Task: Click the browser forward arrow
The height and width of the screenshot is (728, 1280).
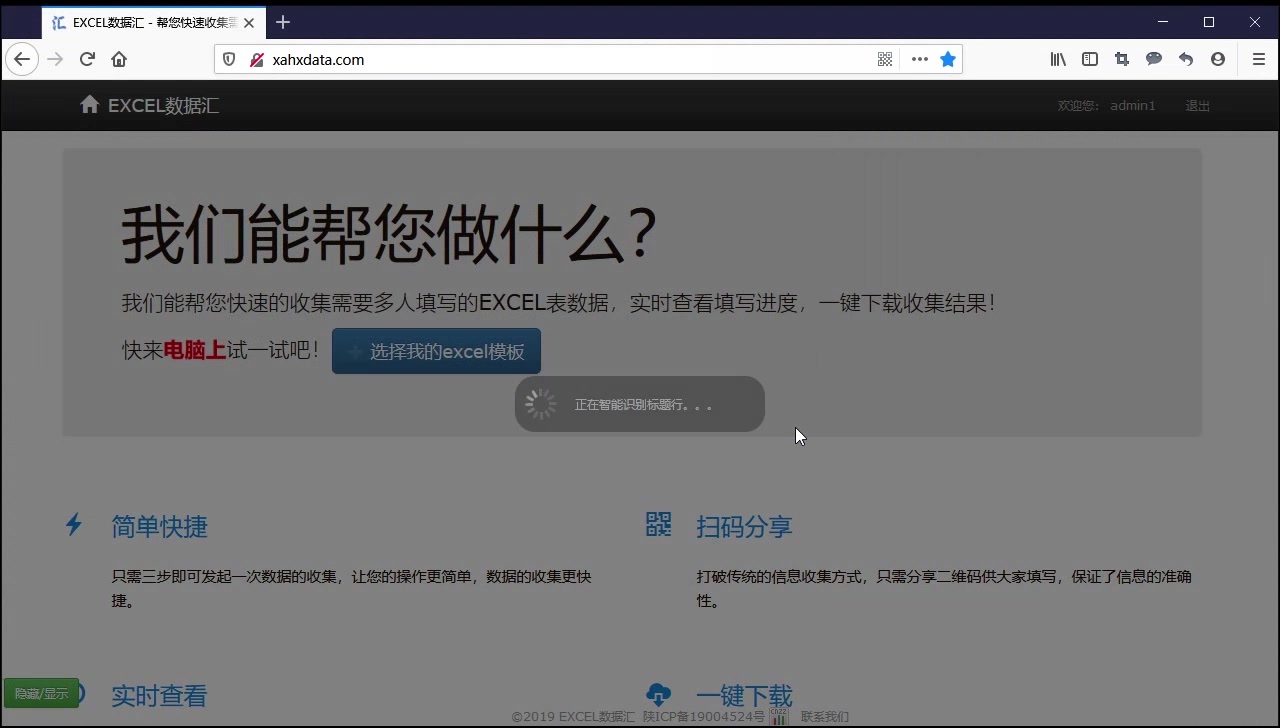Action: pos(55,59)
